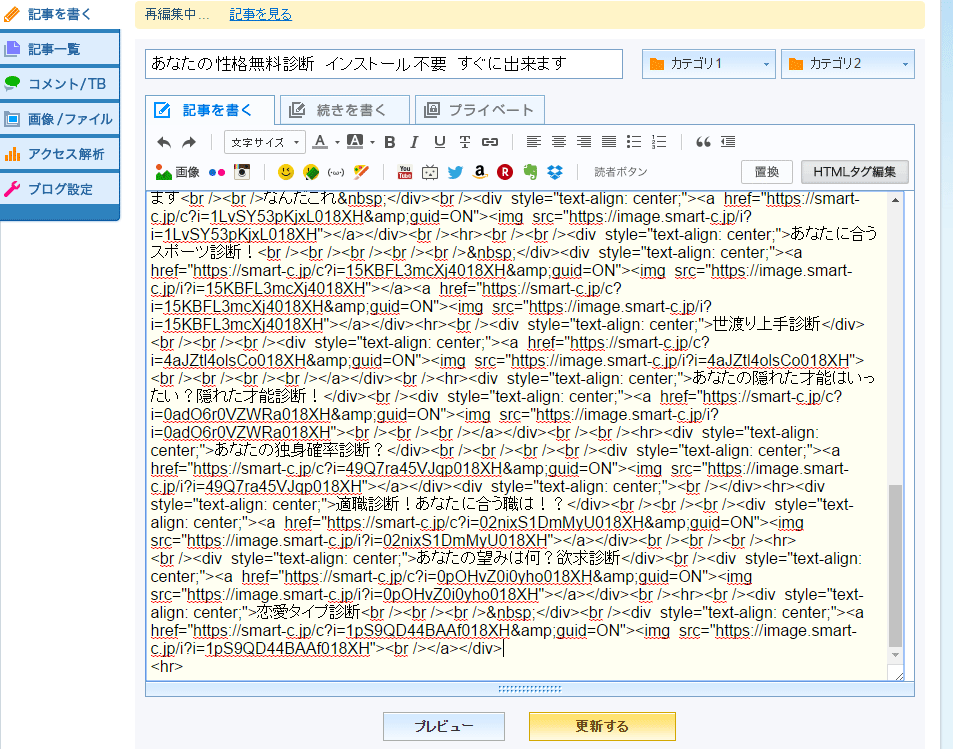
Task: Open the カテゴリ2 dropdown
Action: coord(847,65)
